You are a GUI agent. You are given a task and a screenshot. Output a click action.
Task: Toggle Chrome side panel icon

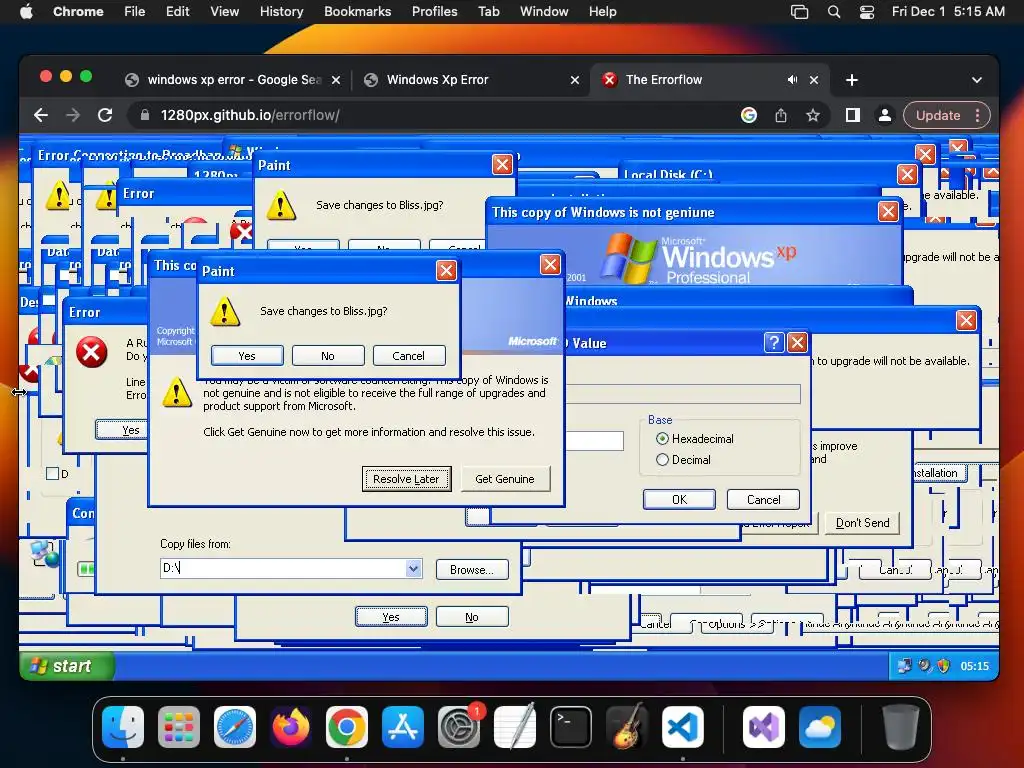(x=852, y=116)
